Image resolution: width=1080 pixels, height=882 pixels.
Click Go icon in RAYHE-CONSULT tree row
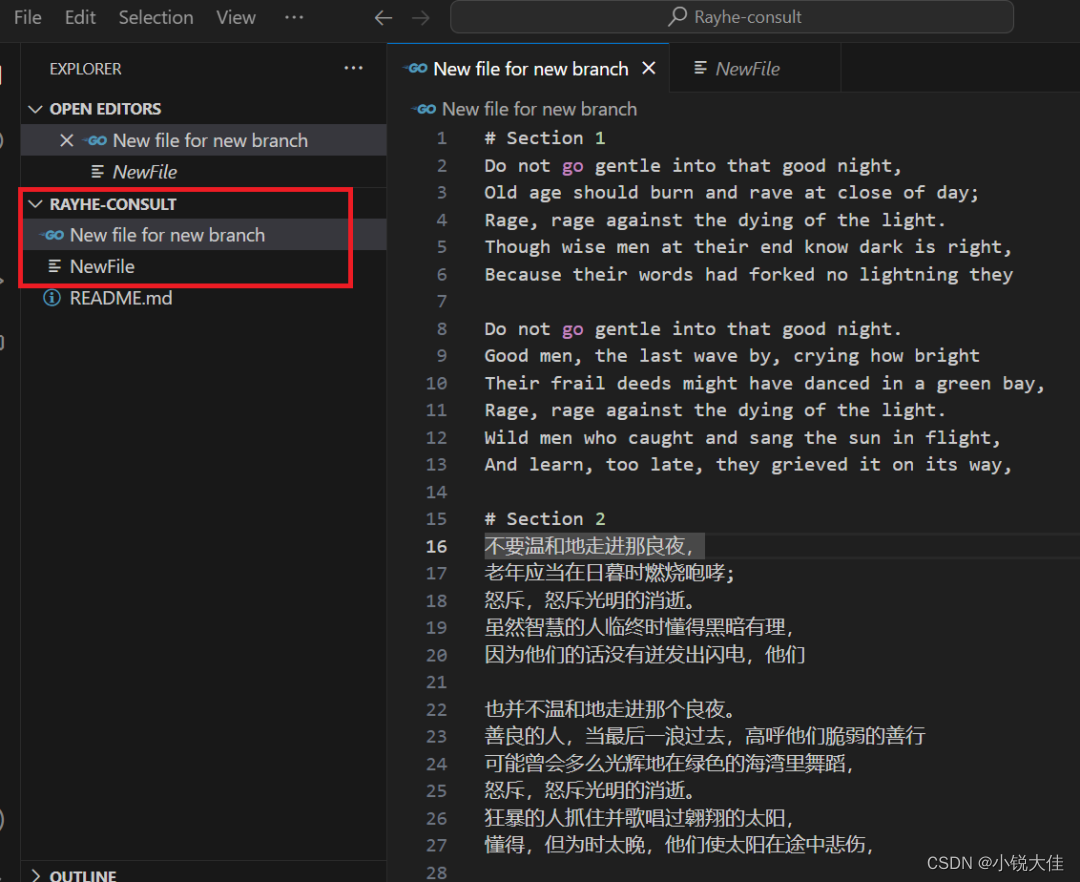coord(52,235)
